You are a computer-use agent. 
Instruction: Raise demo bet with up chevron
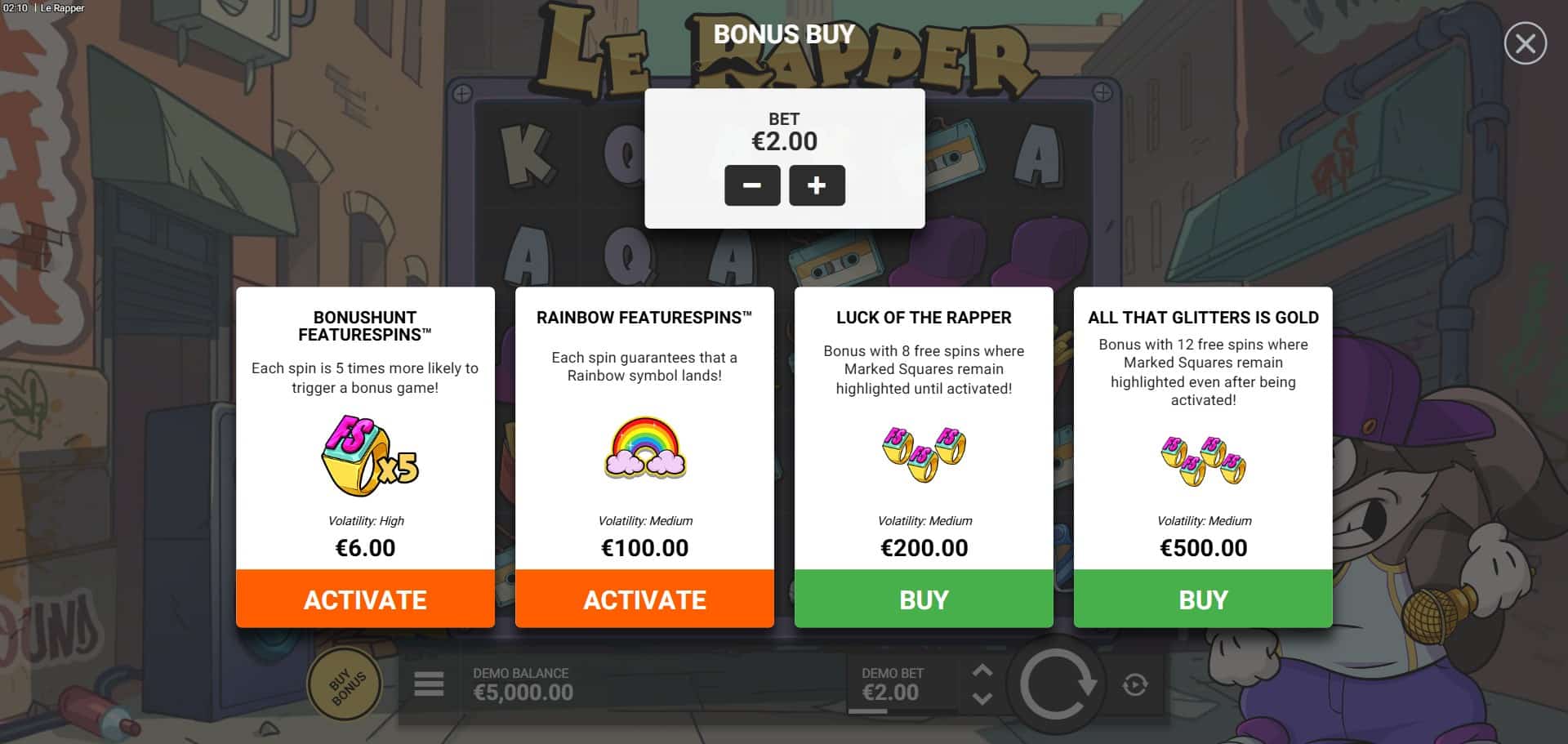[x=982, y=670]
